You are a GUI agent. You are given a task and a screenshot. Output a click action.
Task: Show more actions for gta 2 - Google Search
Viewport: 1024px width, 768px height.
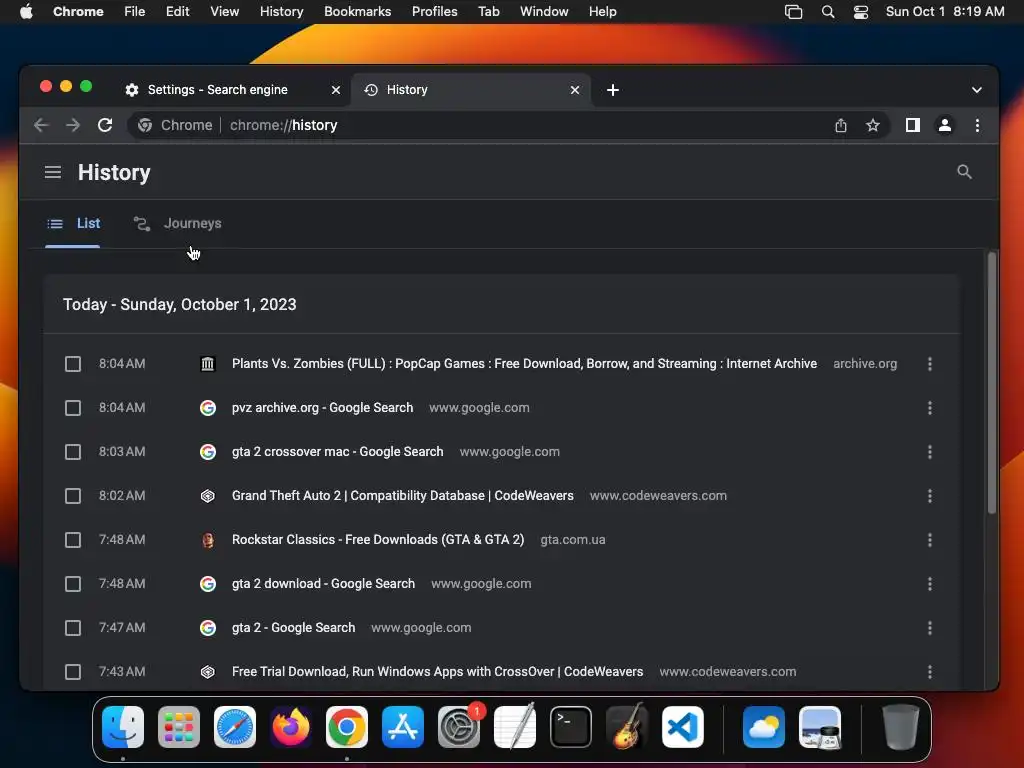[930, 628]
